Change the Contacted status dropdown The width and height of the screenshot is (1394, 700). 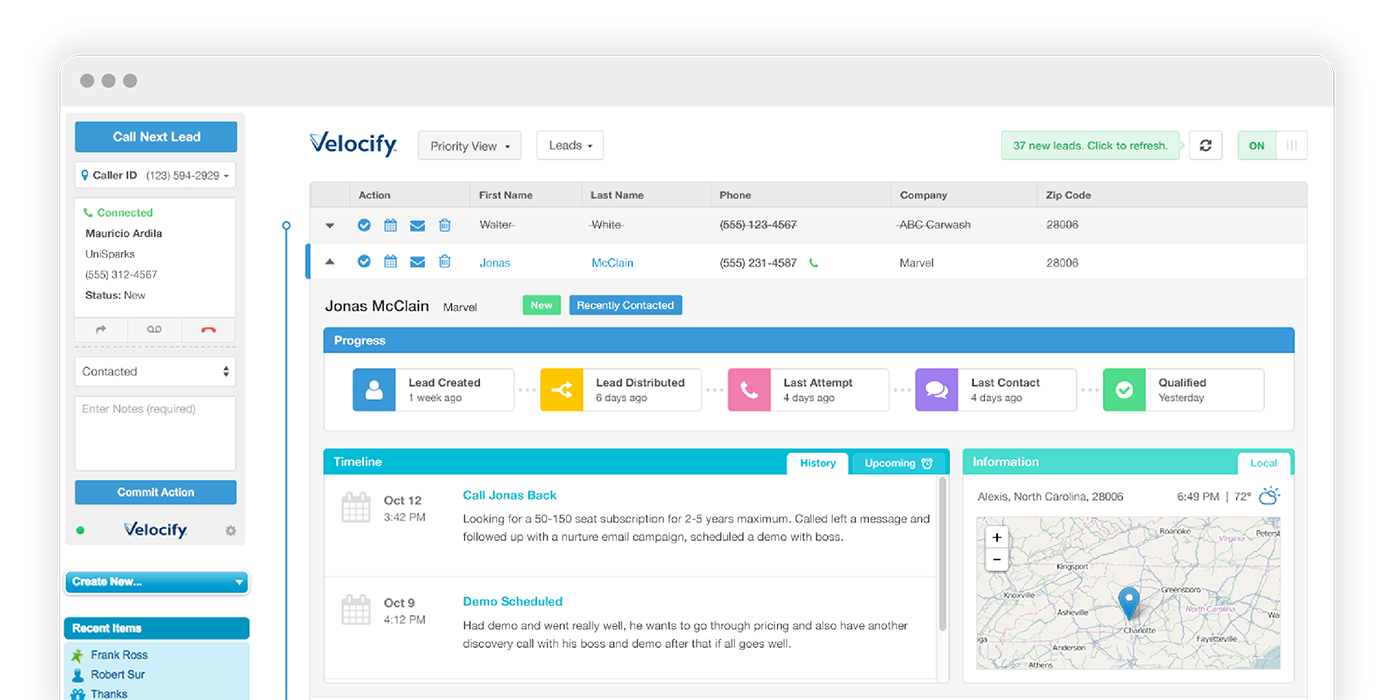[x=155, y=371]
